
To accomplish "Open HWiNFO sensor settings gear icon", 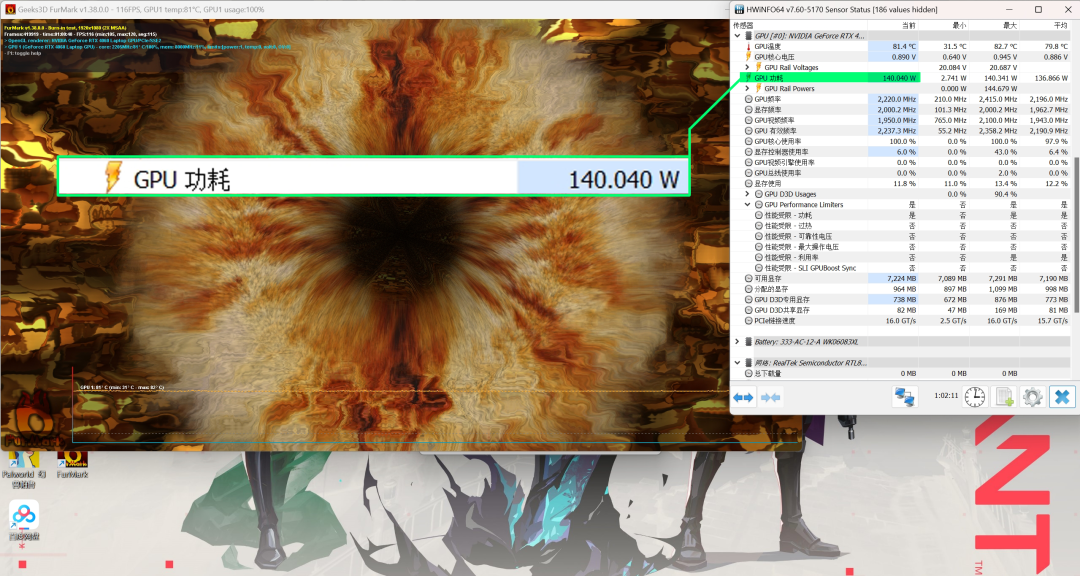I will (x=1032, y=397).
